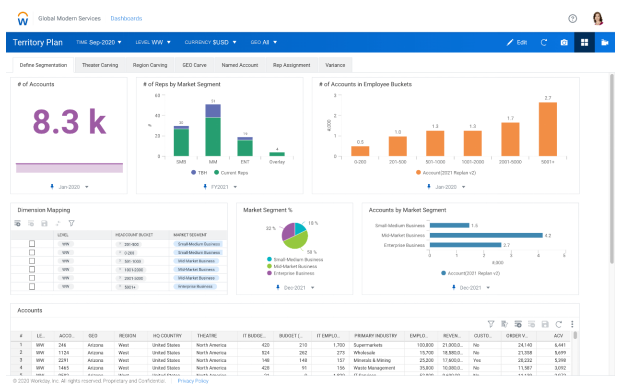
Task: Take a snapshot with the camera icon
Action: coord(564,42)
